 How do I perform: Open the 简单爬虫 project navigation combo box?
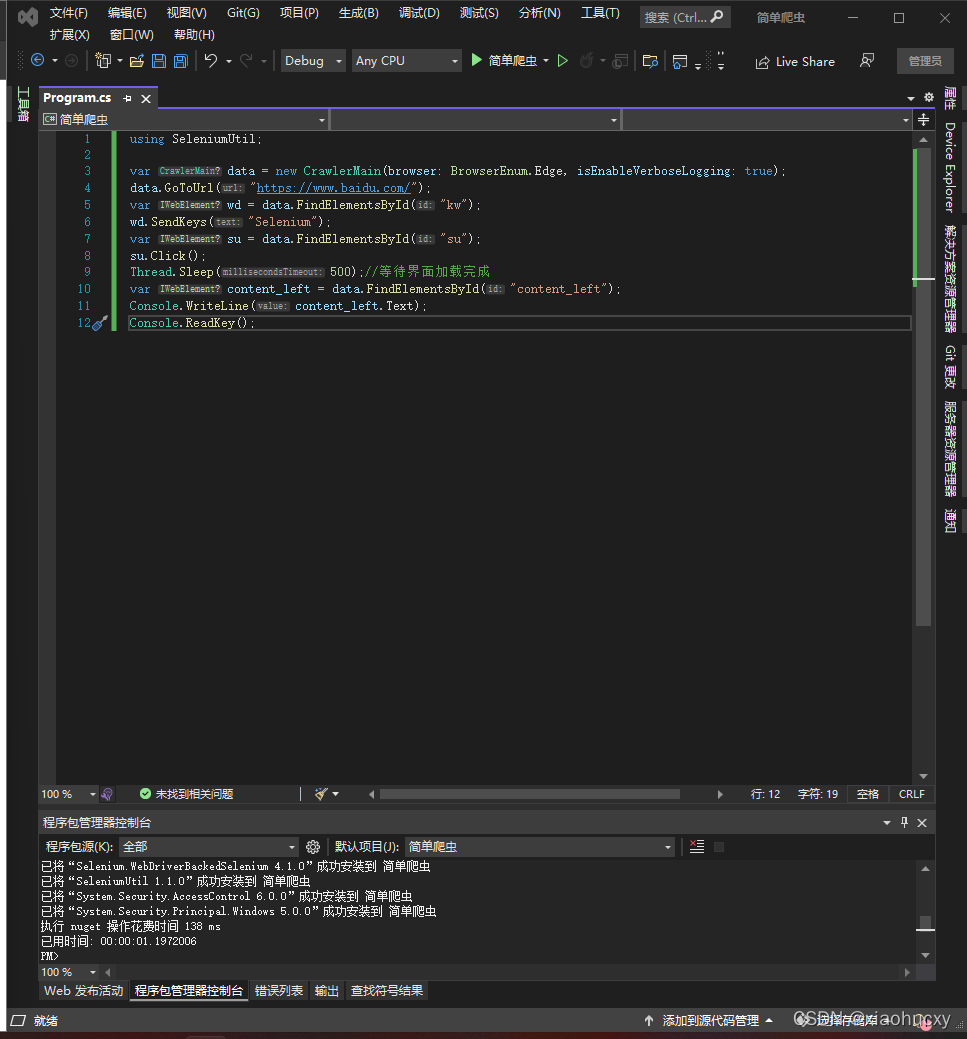[x=184, y=120]
